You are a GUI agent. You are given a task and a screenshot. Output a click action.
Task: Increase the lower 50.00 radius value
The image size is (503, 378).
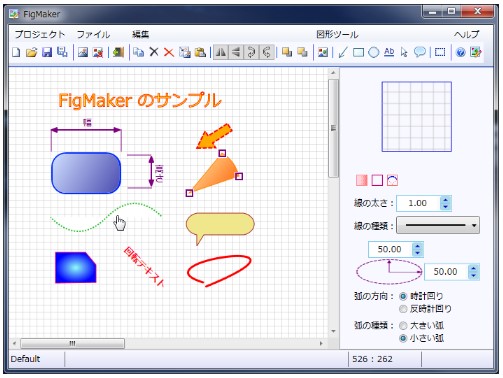[473, 268]
